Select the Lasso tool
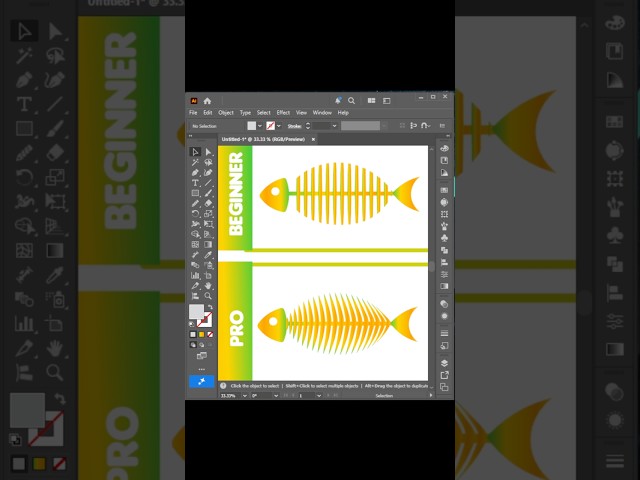Viewport: 640px width, 480px height. coord(208,162)
